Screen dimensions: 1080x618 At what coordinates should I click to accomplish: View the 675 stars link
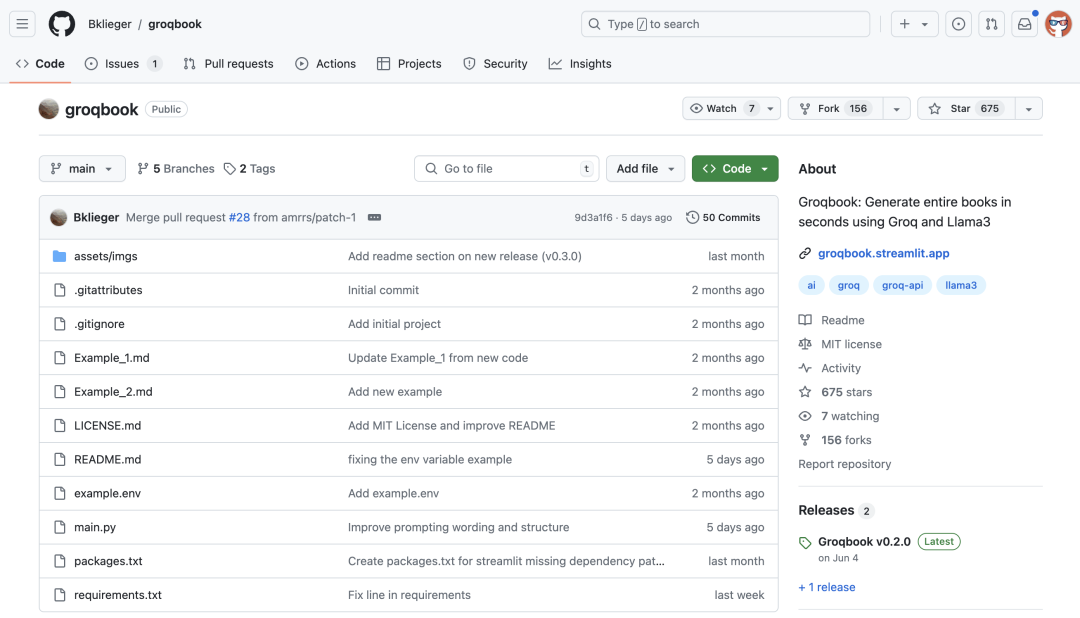835,393
